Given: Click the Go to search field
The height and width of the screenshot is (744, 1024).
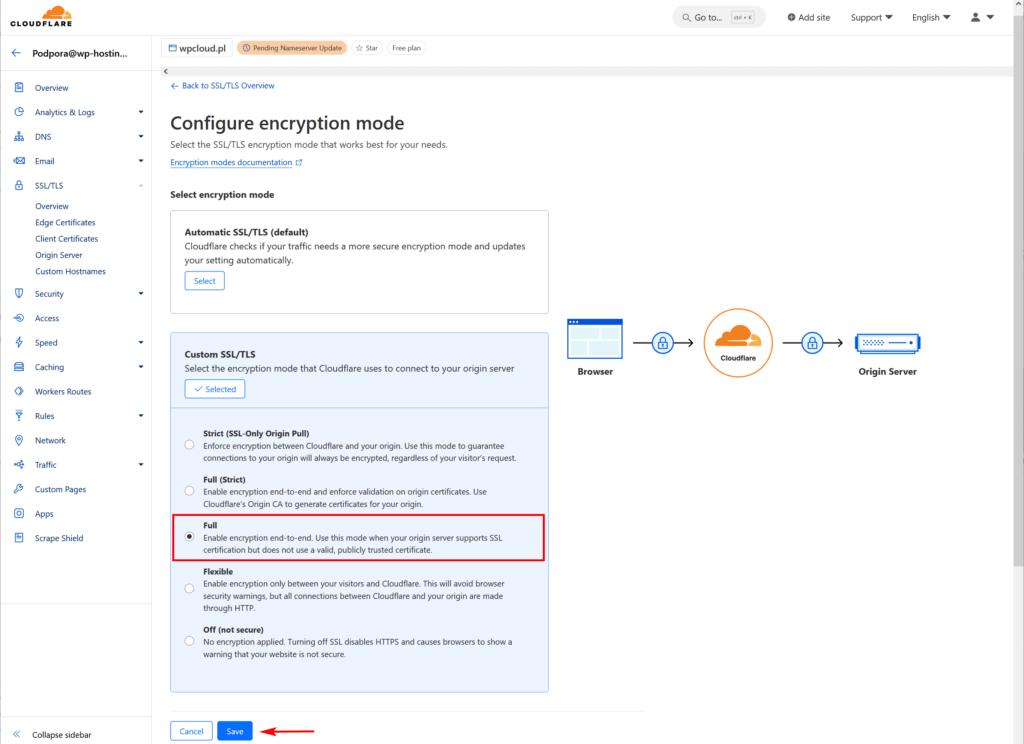Looking at the screenshot, I should point(719,17).
